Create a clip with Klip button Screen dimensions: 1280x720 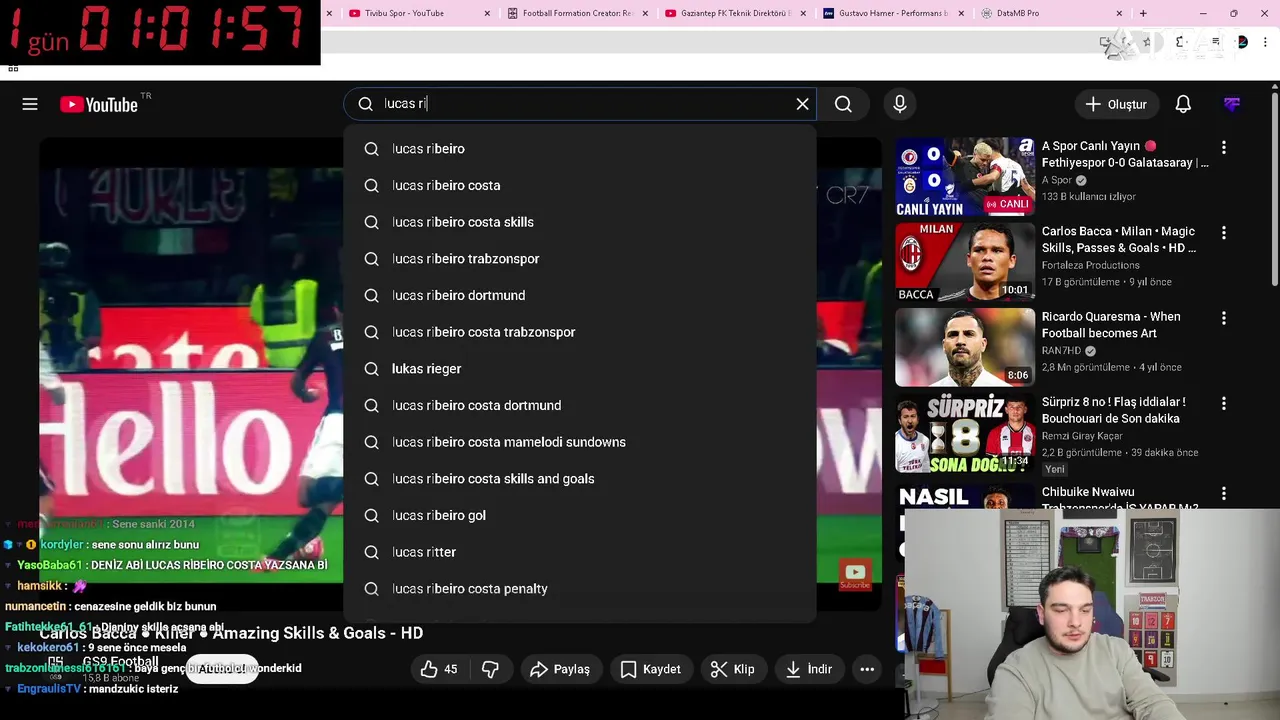733,669
